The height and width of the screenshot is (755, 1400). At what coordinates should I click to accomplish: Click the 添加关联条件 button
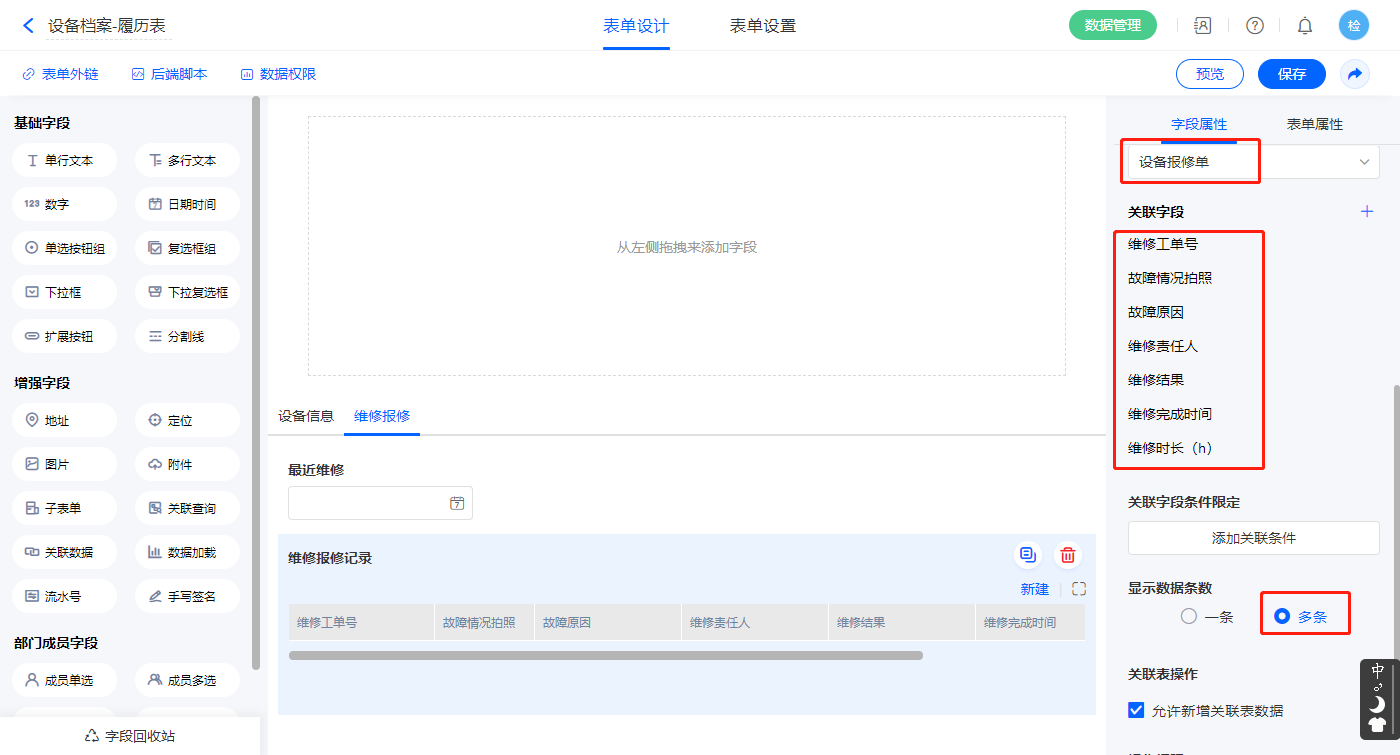point(1253,538)
